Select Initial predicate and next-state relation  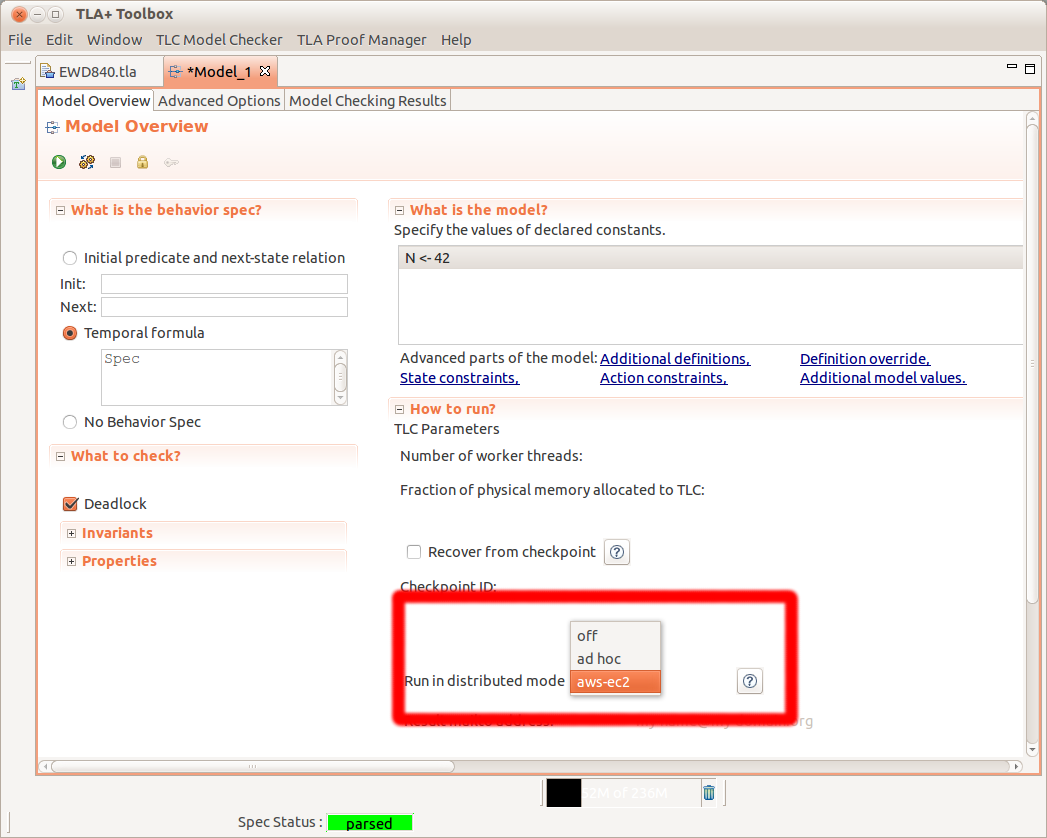pyautogui.click(x=70, y=258)
